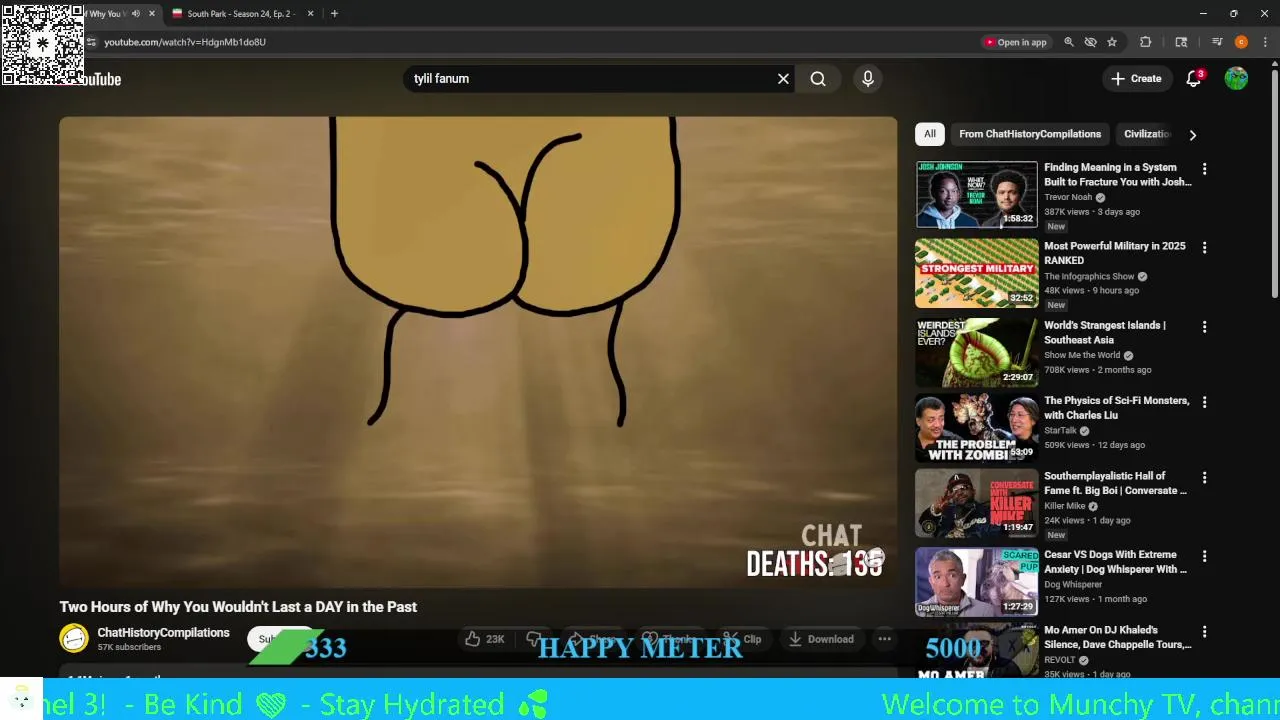Open options menu for World's Strangest Islands
The height and width of the screenshot is (720, 1280).
click(x=1204, y=327)
